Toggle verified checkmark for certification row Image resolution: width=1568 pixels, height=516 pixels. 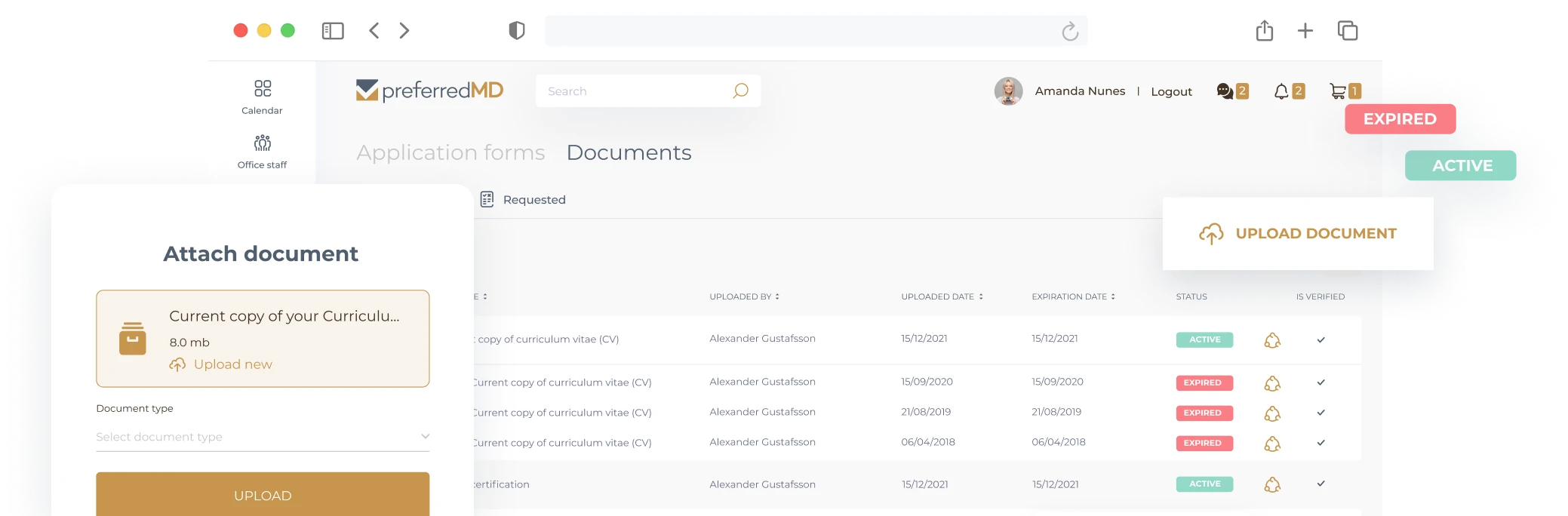(x=1321, y=484)
